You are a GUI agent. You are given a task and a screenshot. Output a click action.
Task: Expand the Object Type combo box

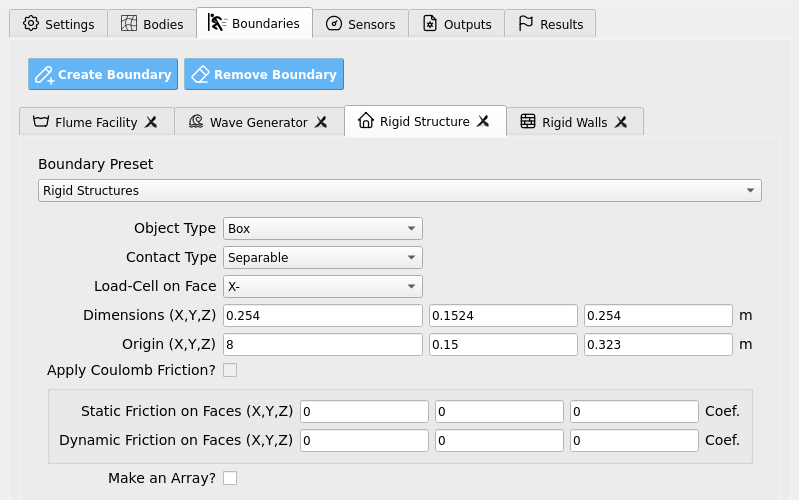click(323, 228)
